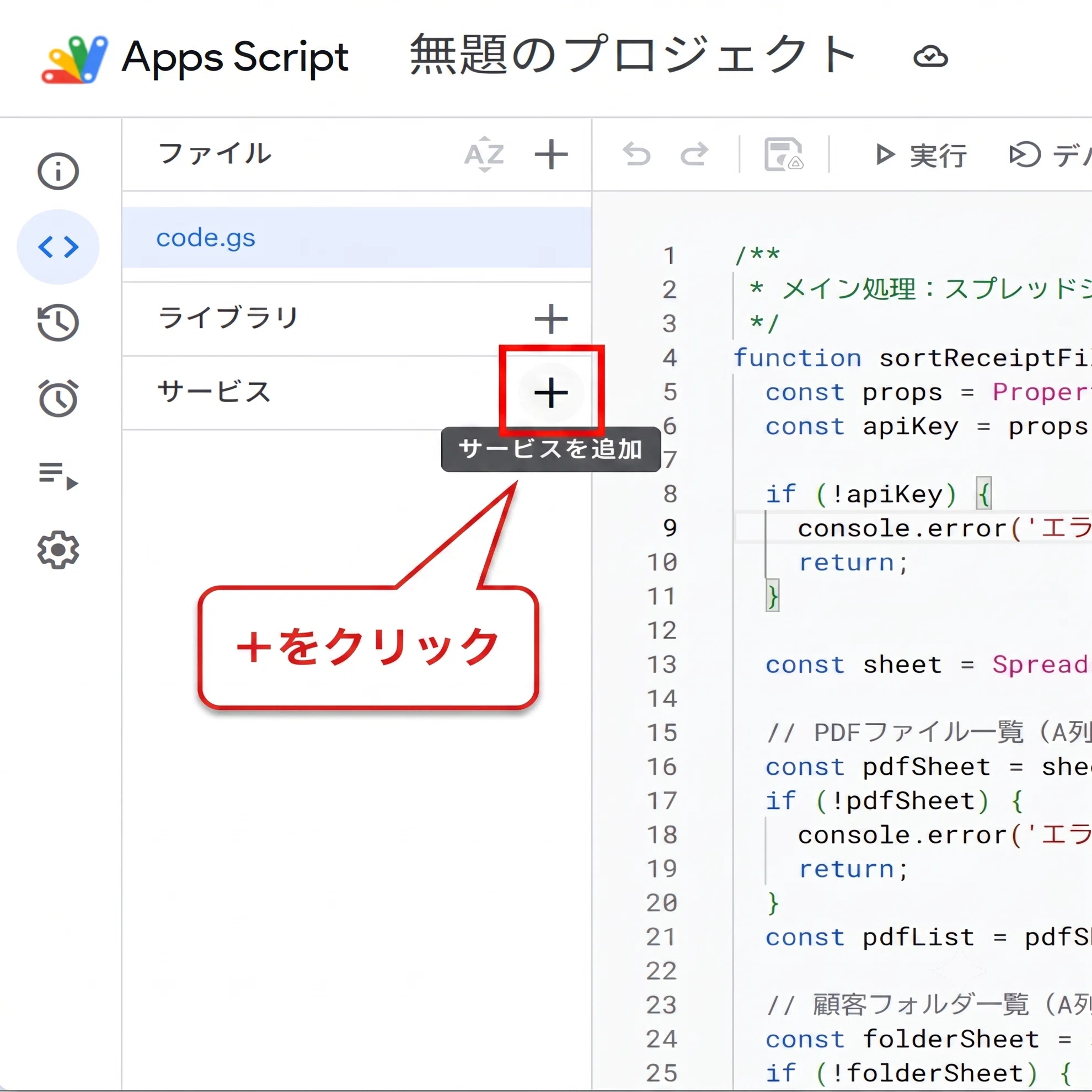Click the cloud saved status icon
Screen dimensions: 1092x1092
point(930,56)
